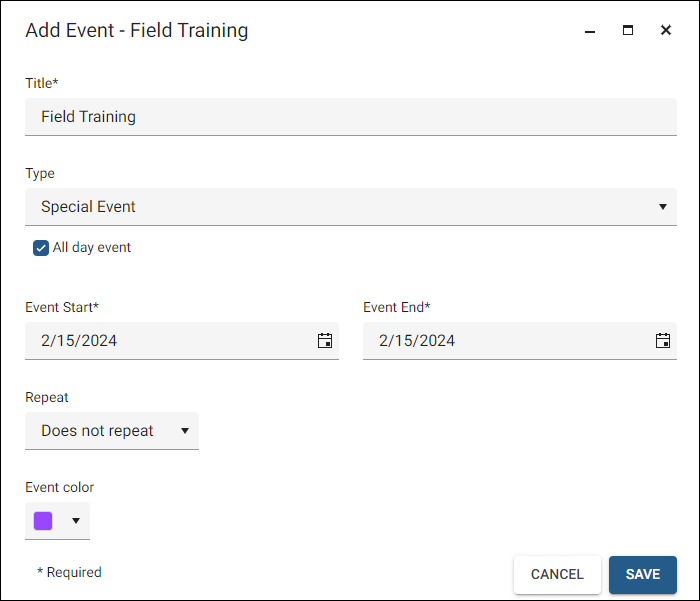This screenshot has height=601, width=700.
Task: Close the Add Event dialog
Action: [666, 30]
